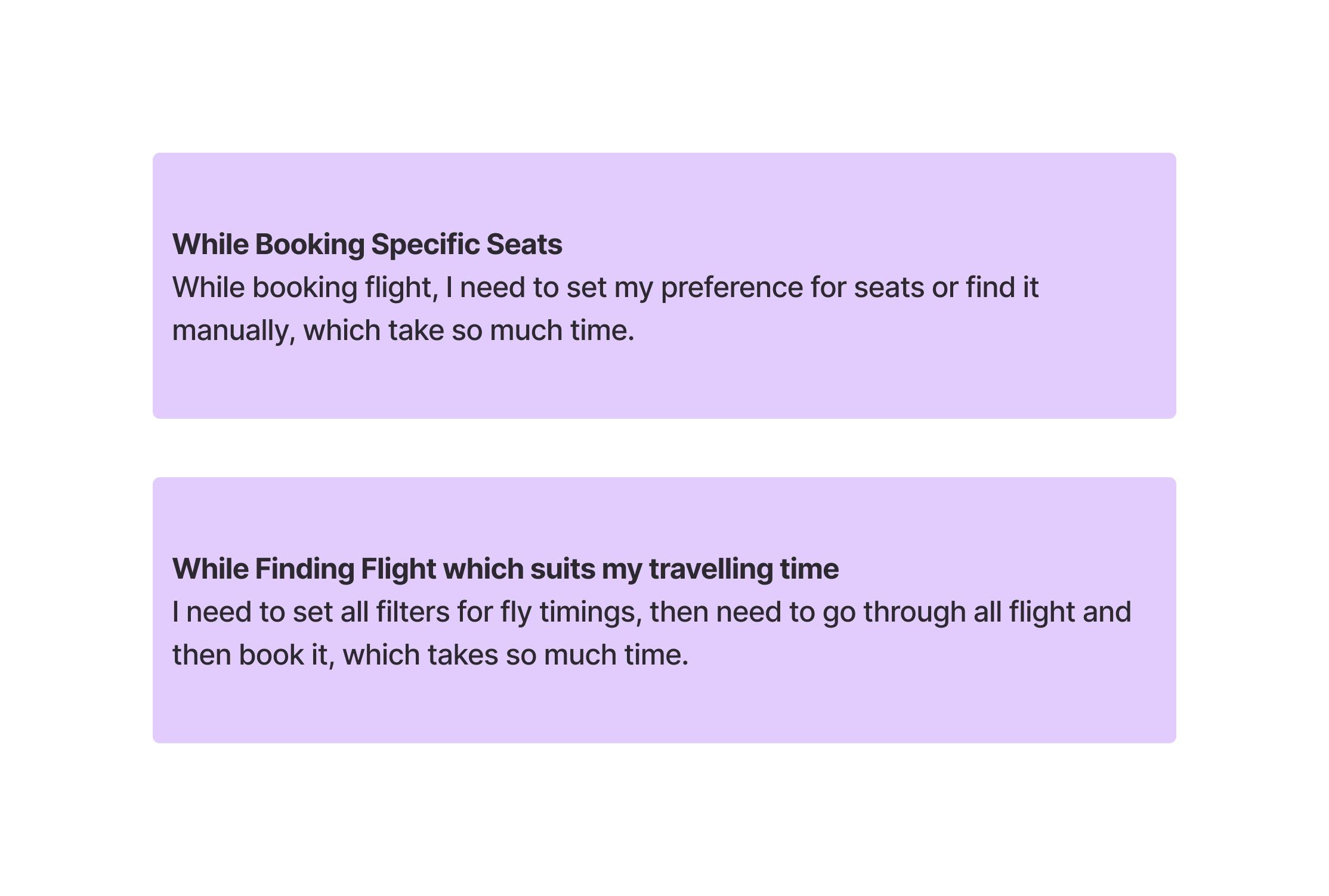Click the word "through" in second card
Screen dimensions: 1329x896
[914, 613]
